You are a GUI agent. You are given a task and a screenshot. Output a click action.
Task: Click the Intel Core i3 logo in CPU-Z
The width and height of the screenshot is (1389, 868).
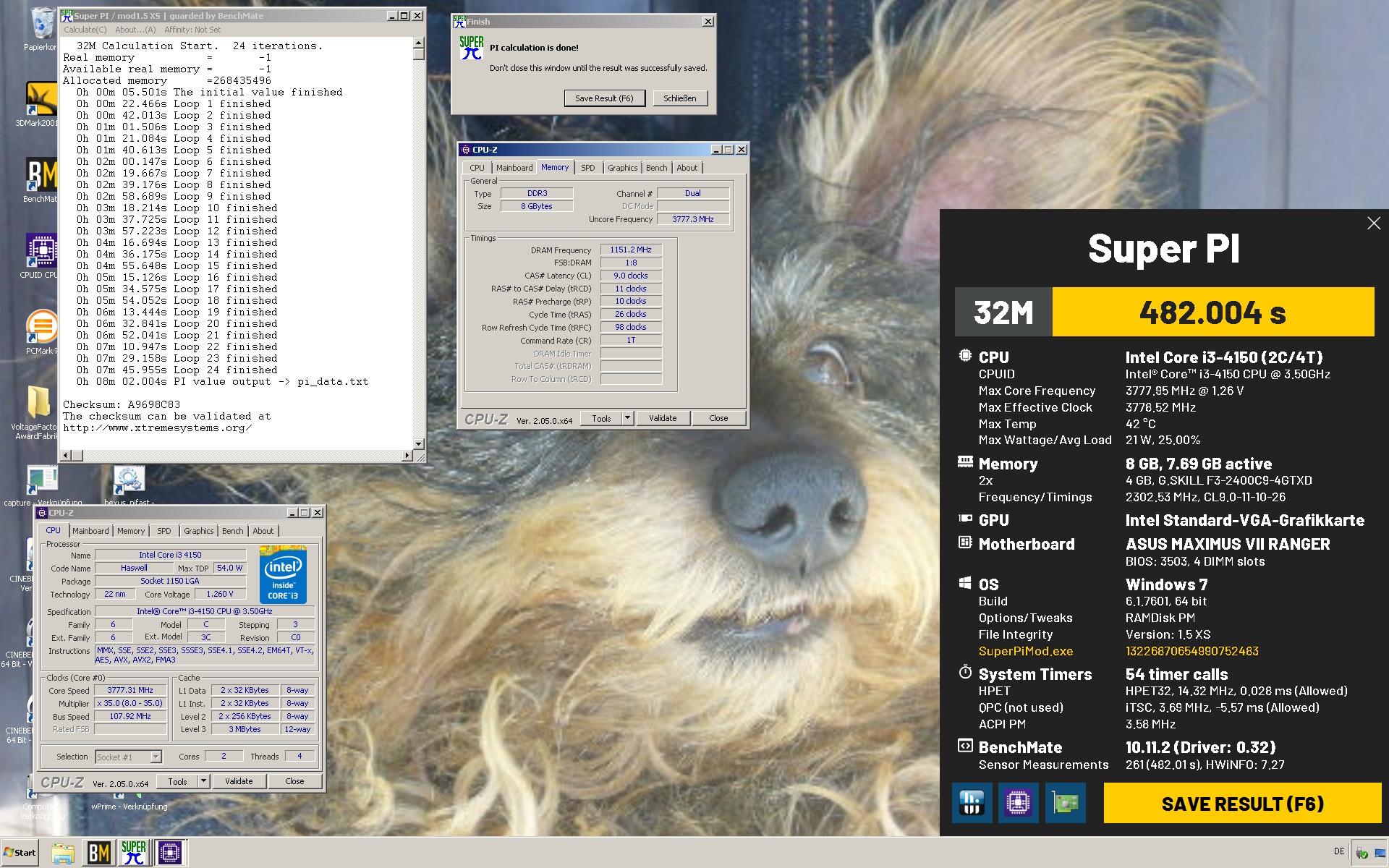[x=283, y=575]
